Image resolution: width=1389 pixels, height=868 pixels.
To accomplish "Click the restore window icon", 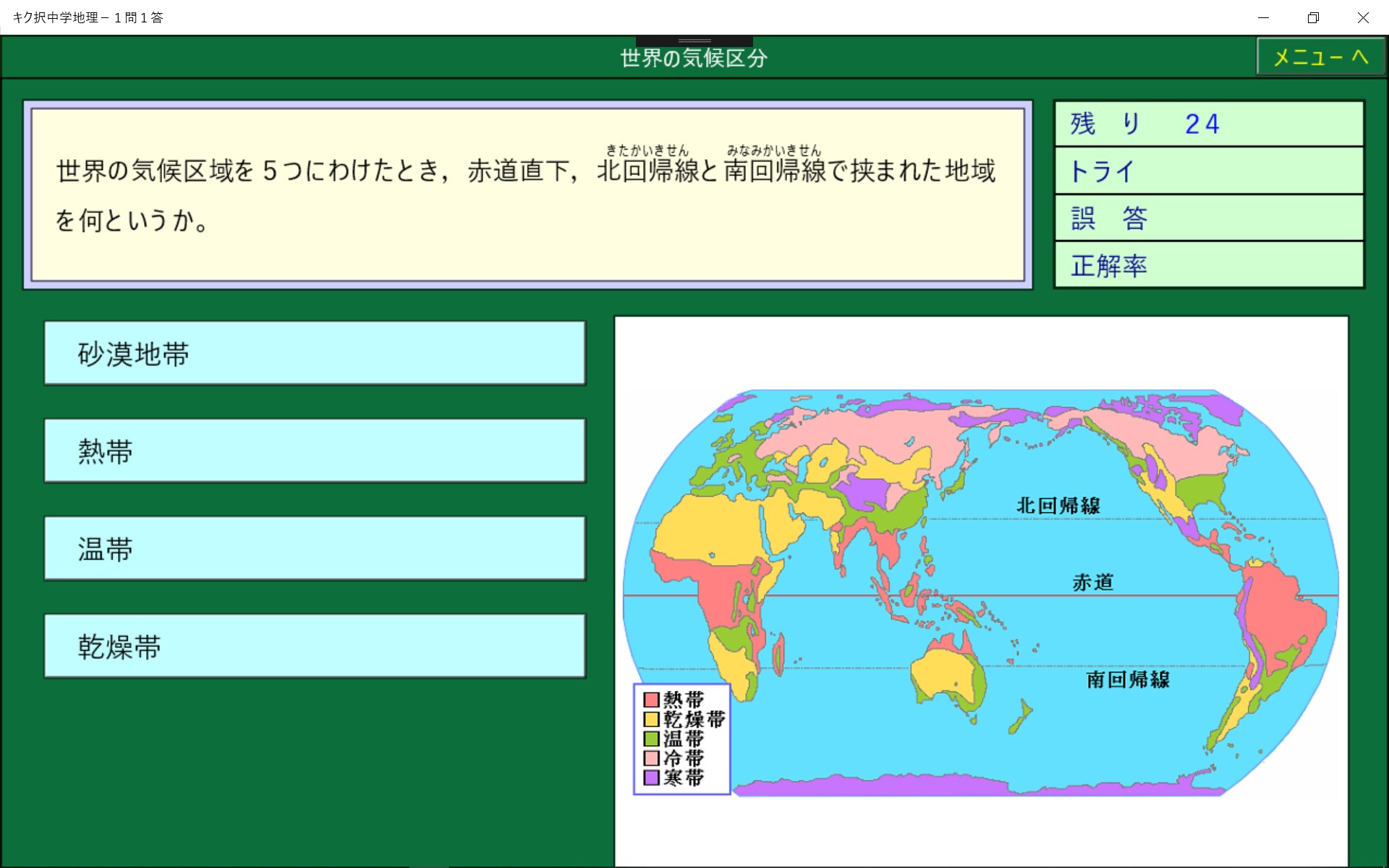I will point(1313,17).
